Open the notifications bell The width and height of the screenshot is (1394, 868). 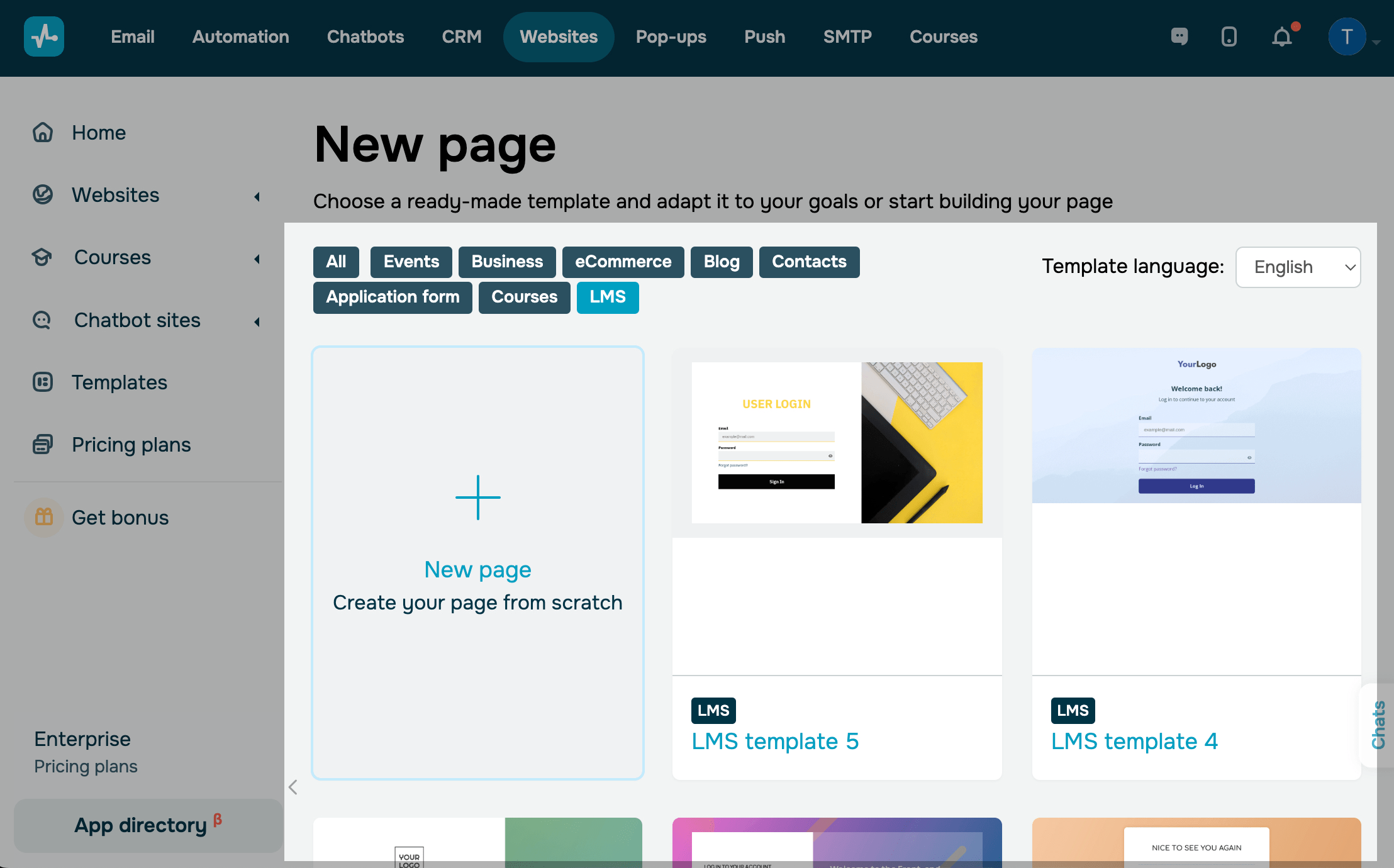click(x=1282, y=36)
